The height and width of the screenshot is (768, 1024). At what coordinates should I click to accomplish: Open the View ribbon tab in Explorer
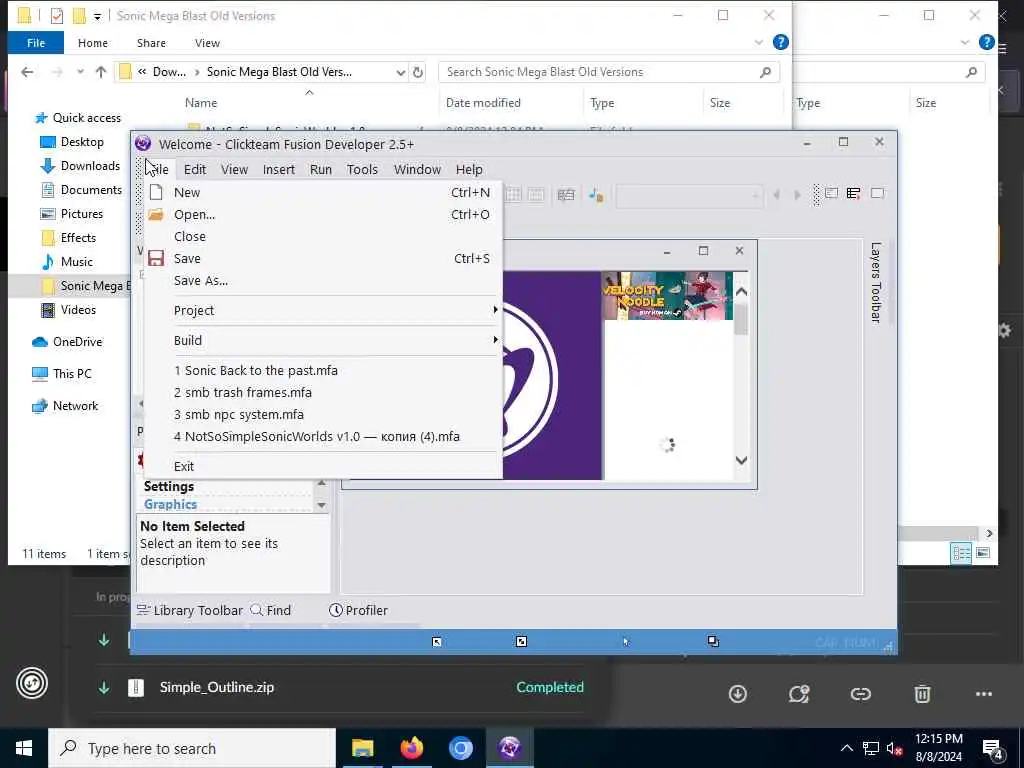pyautogui.click(x=207, y=43)
